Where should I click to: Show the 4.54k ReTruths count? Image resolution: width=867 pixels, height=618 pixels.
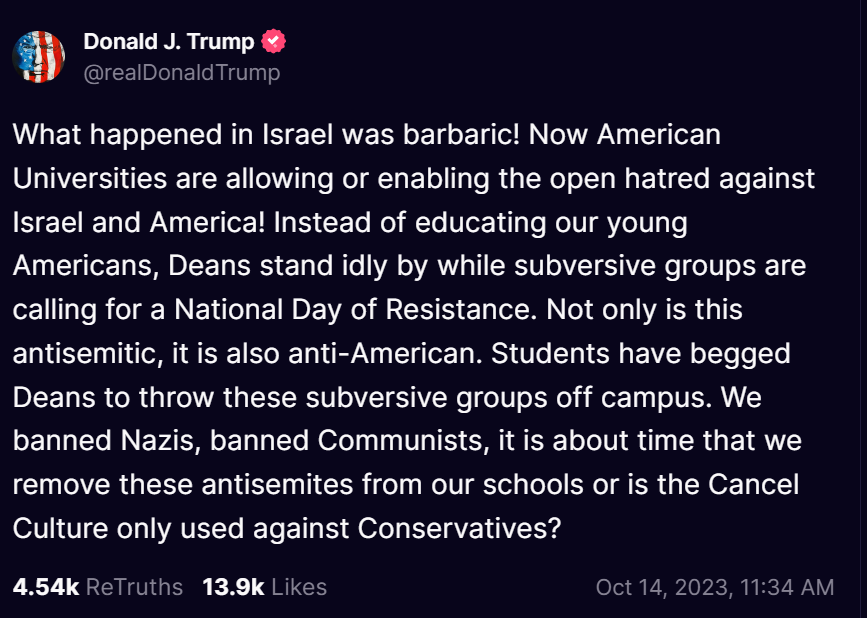click(46, 587)
